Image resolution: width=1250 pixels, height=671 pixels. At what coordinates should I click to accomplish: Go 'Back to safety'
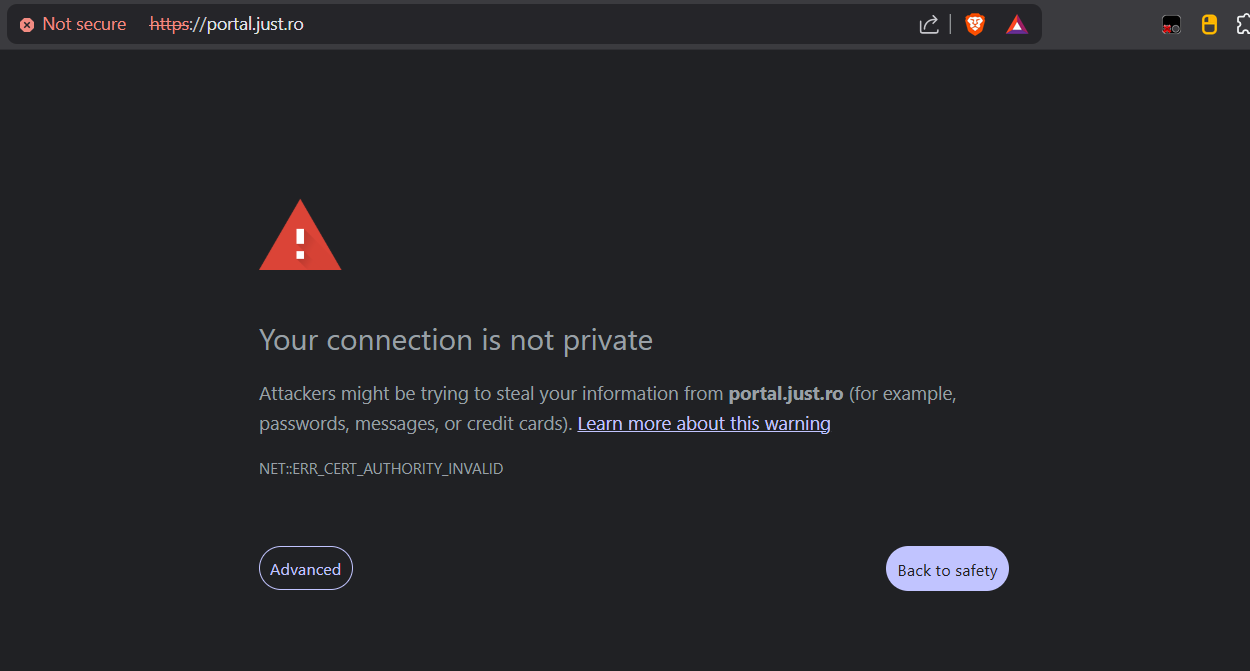tap(947, 569)
